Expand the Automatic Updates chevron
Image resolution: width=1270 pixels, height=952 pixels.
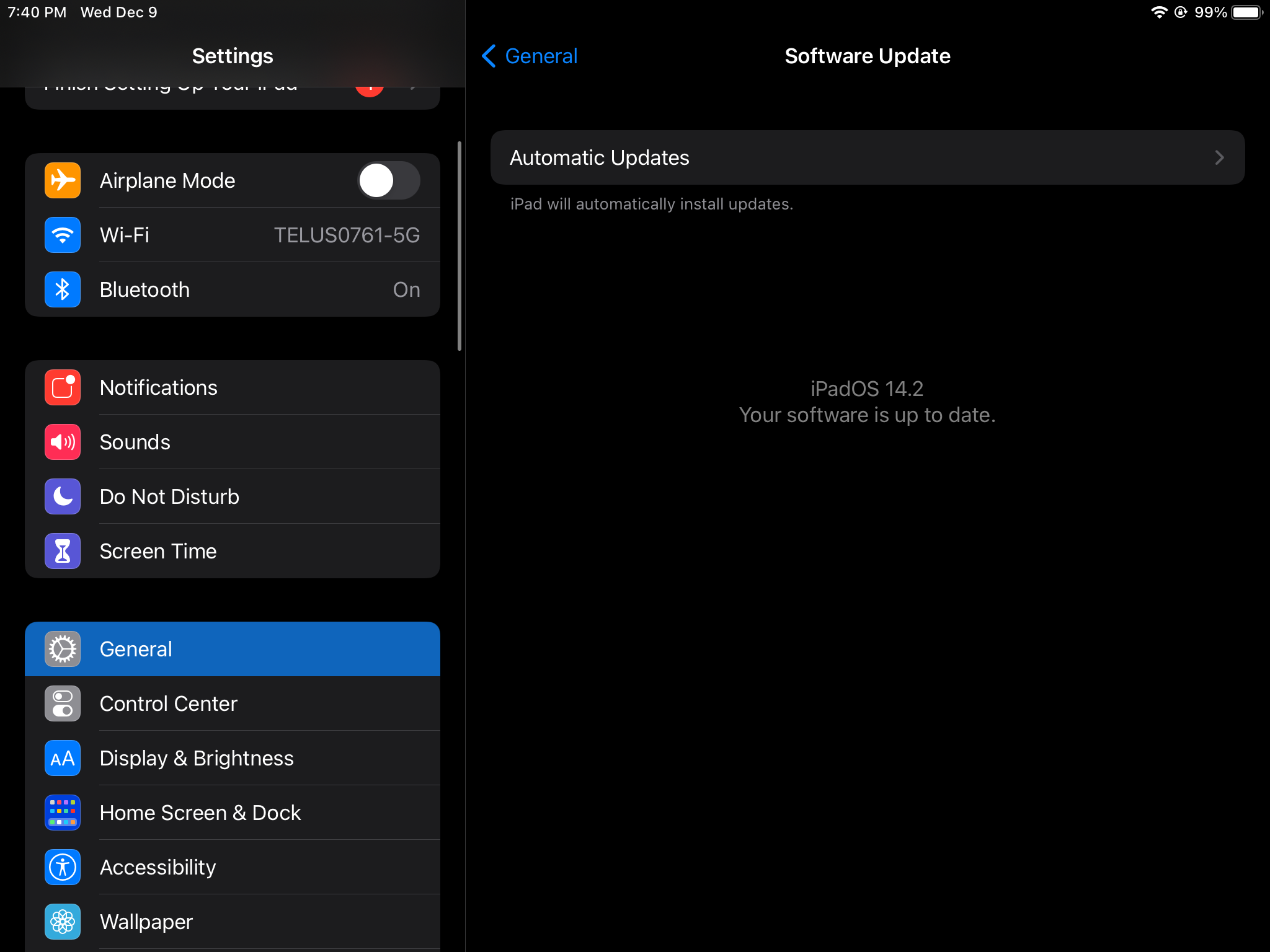click(1219, 157)
